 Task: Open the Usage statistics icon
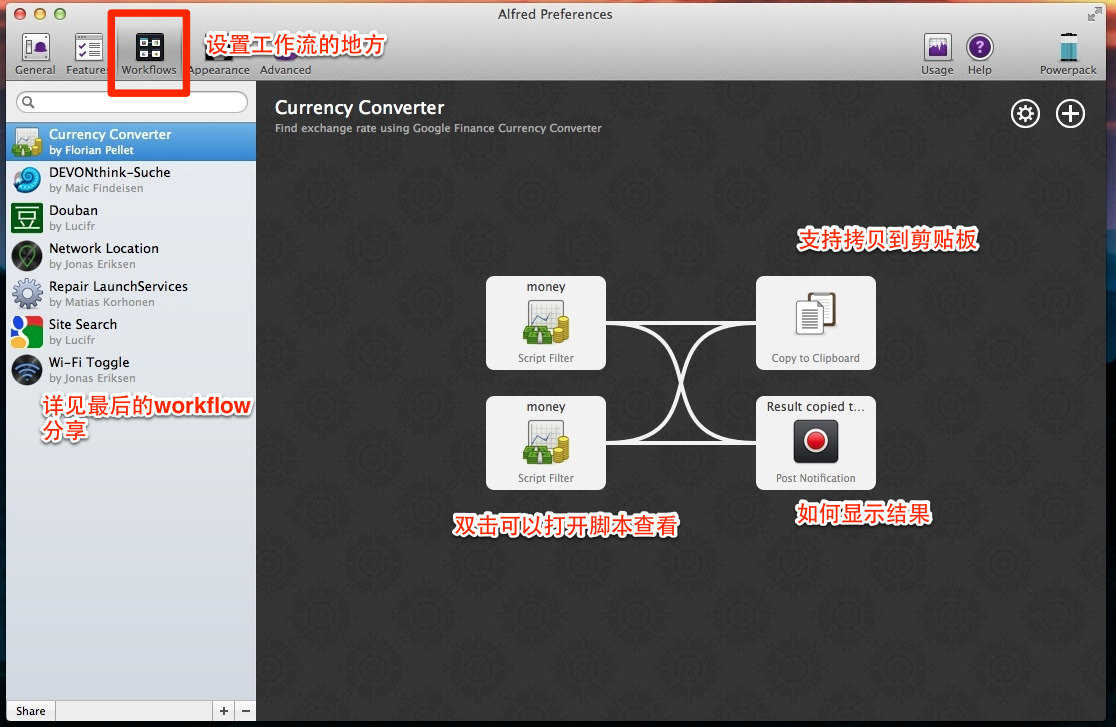937,54
